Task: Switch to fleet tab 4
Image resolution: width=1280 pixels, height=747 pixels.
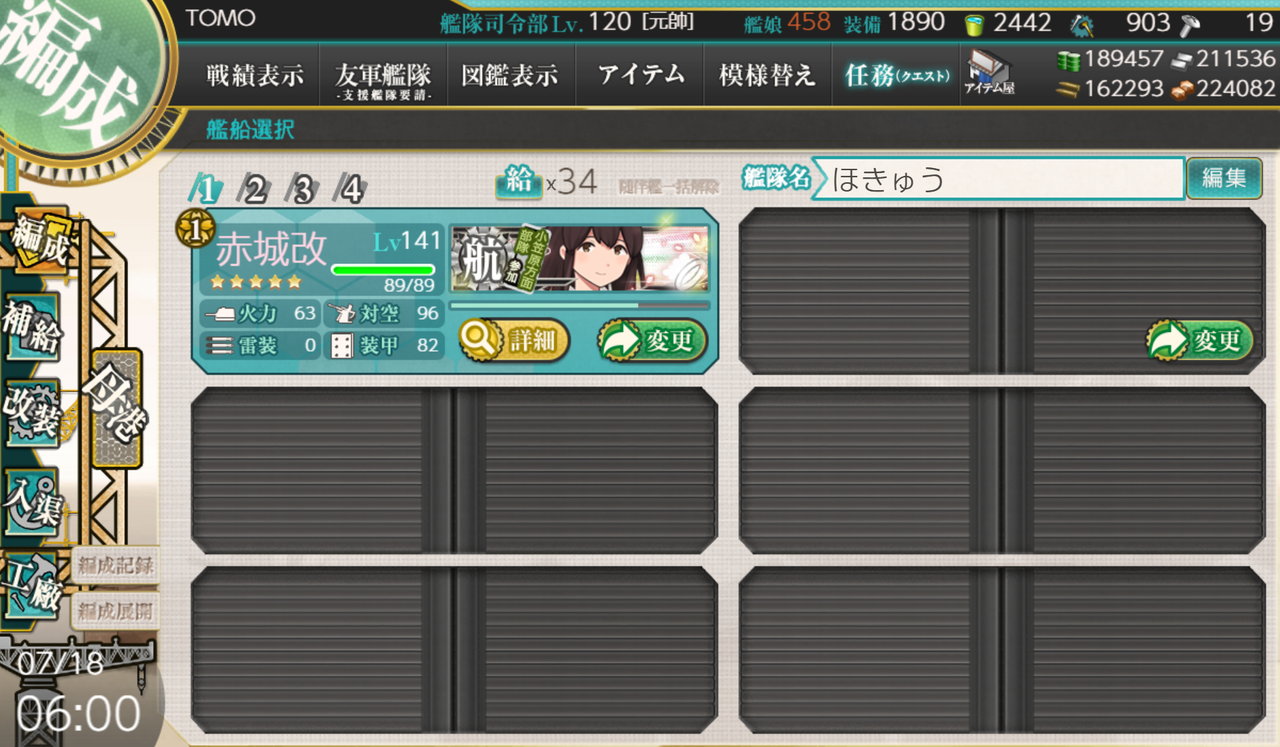Action: tap(350, 188)
